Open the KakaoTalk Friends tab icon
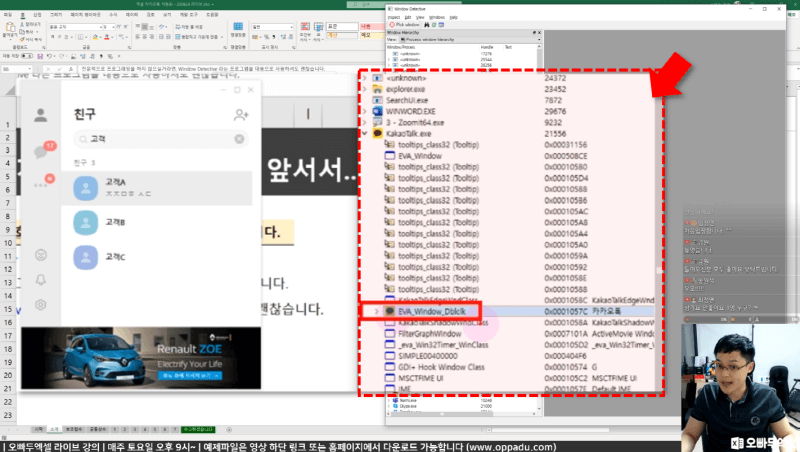The width and height of the screenshot is (800, 452). [41, 115]
